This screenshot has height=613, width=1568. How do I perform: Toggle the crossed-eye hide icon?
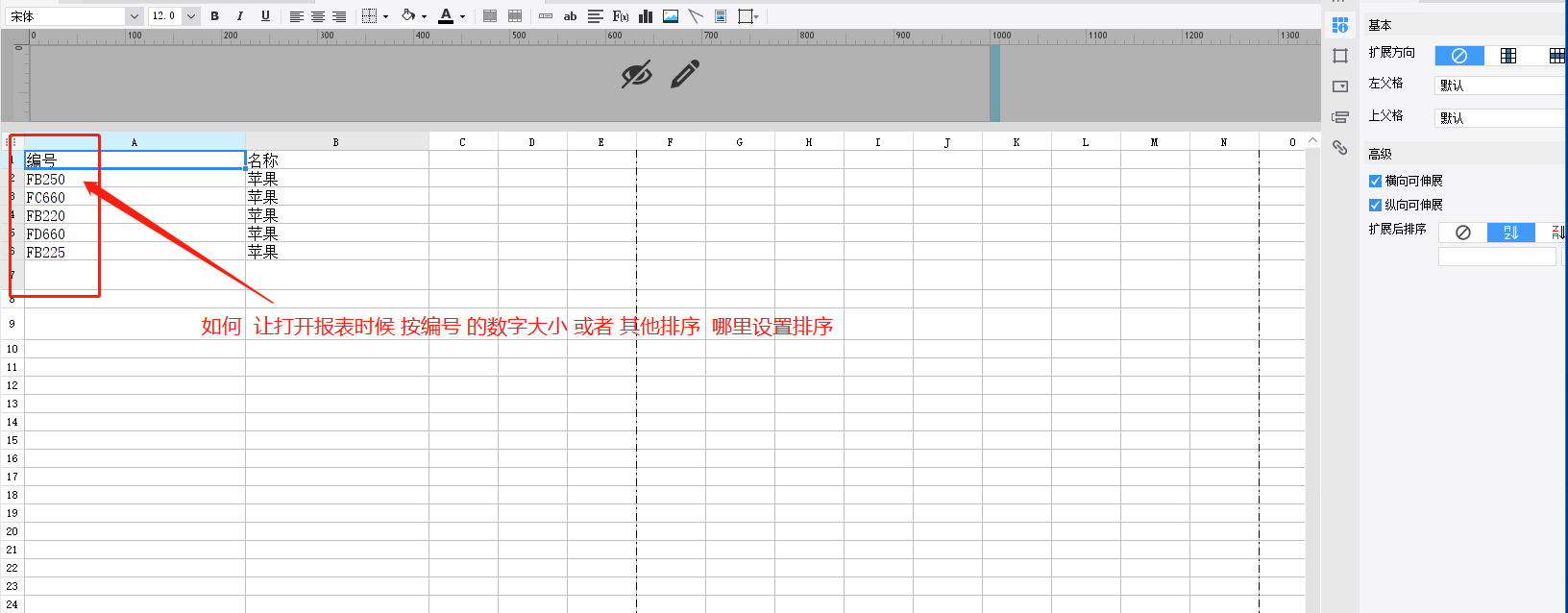pos(637,74)
